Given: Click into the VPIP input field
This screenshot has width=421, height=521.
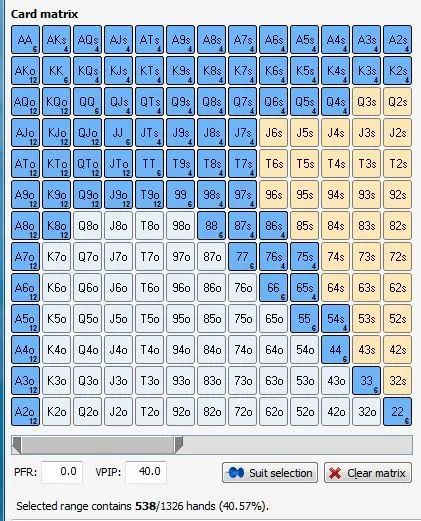Looking at the screenshot, I should coord(146,472).
